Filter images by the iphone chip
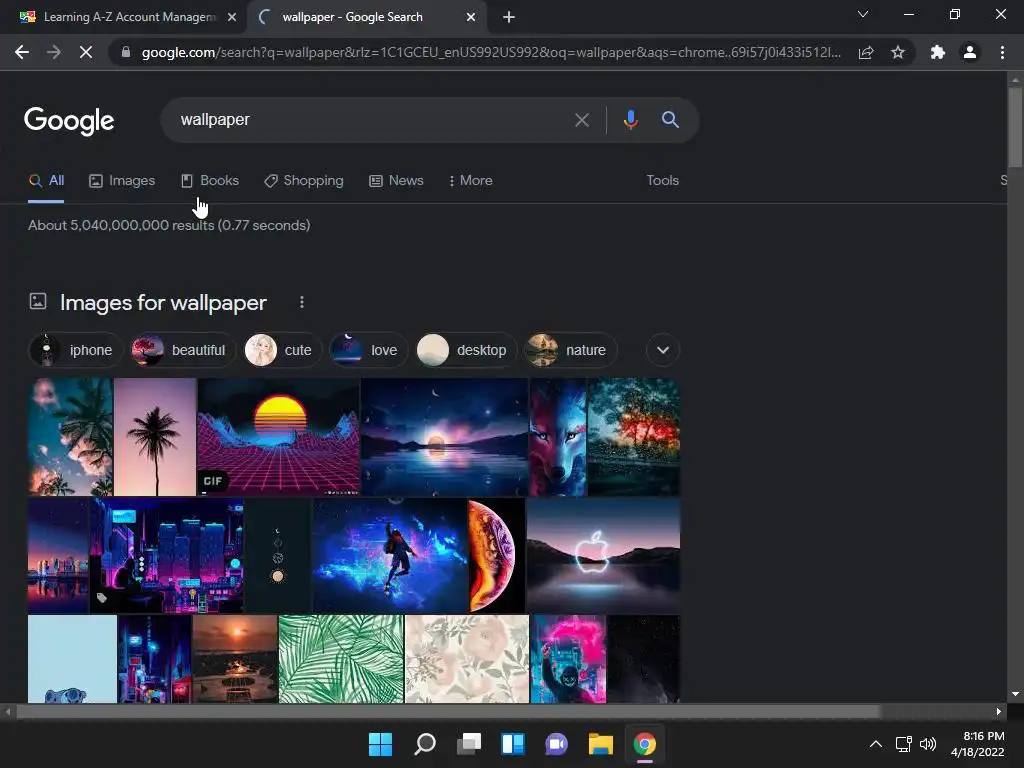This screenshot has height=768, width=1024. click(x=76, y=350)
